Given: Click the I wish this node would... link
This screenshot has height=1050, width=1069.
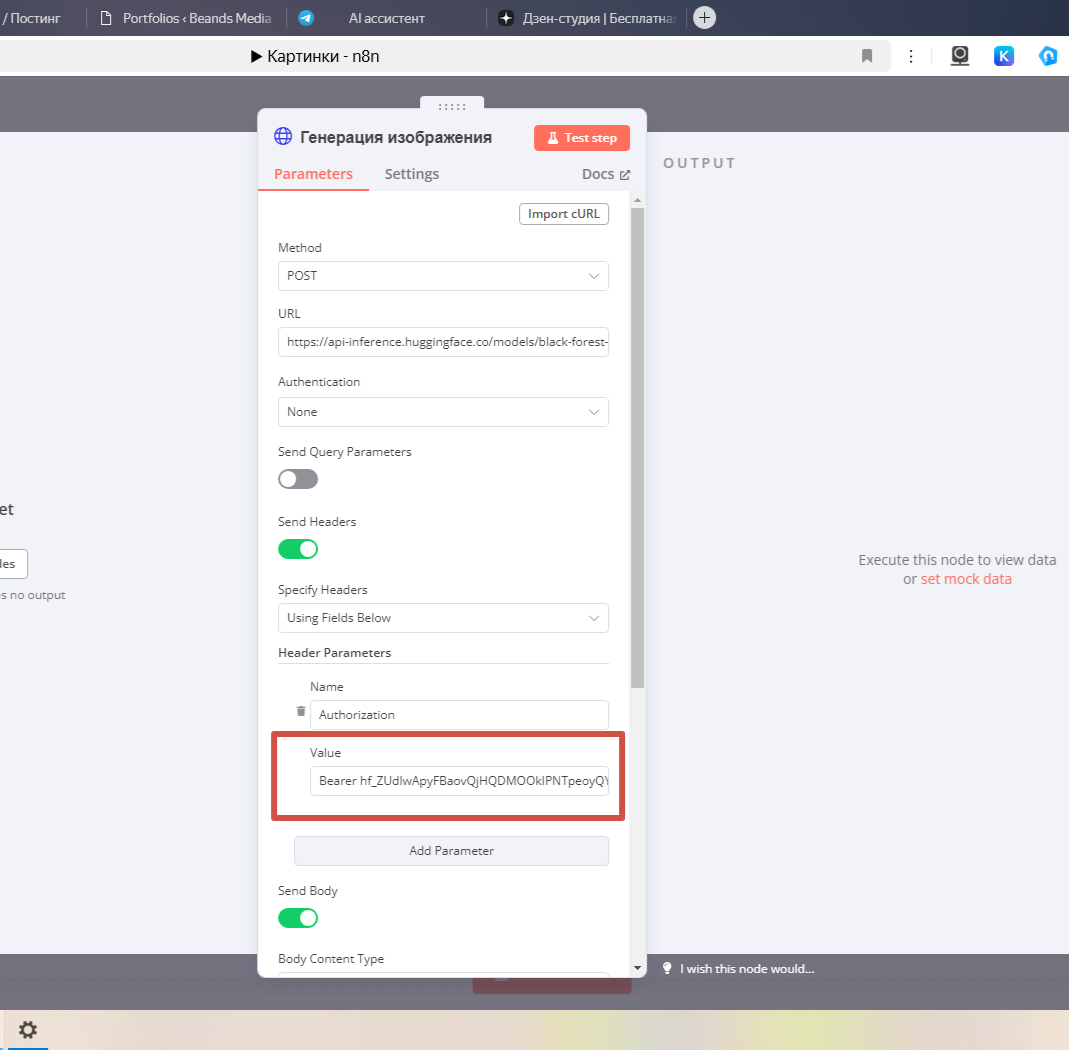Looking at the screenshot, I should (x=747, y=969).
